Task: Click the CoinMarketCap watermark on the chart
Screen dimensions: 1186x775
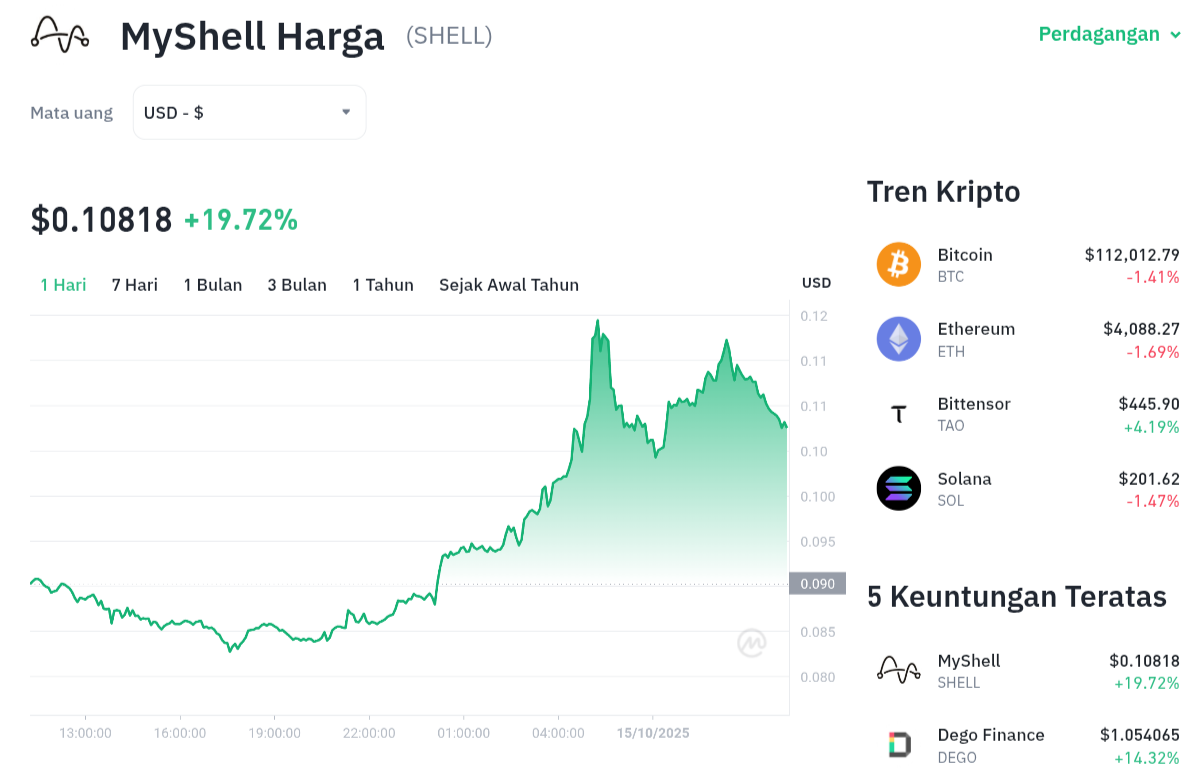Action: [x=752, y=643]
